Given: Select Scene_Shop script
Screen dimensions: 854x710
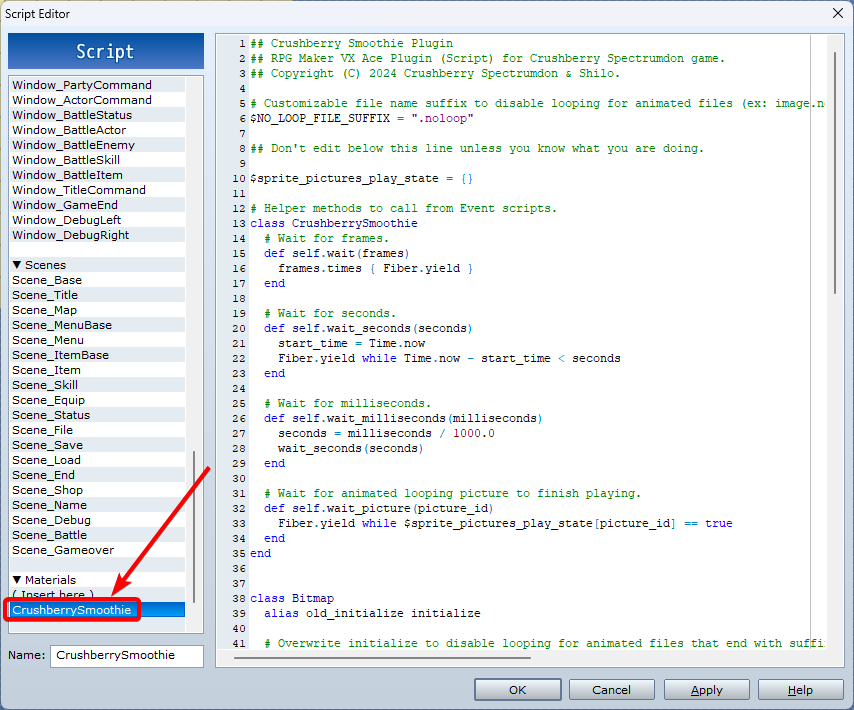Looking at the screenshot, I should 98,490.
